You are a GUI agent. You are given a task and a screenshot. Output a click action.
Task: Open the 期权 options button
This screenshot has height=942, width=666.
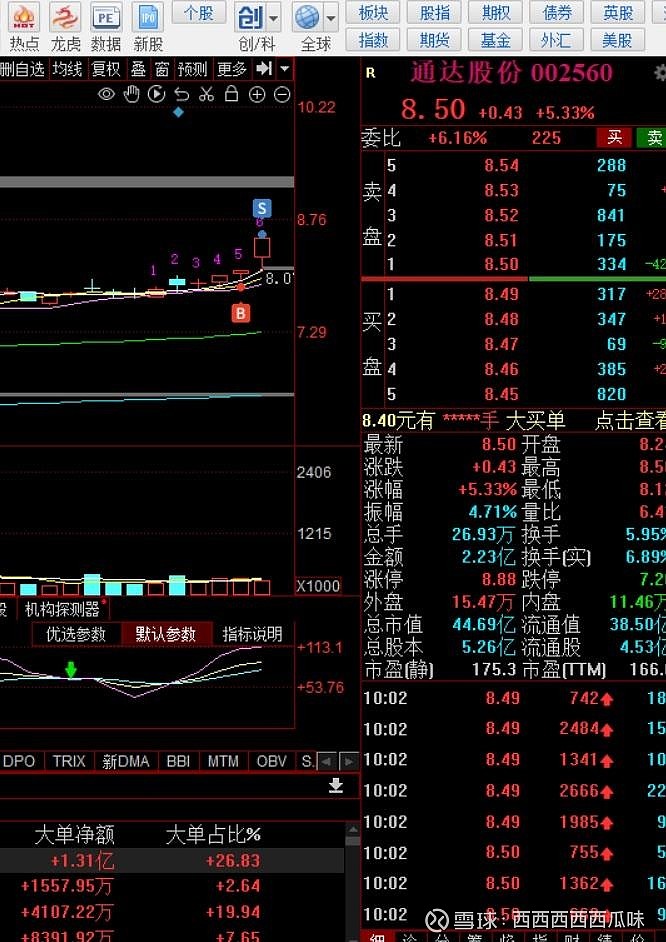[x=495, y=13]
